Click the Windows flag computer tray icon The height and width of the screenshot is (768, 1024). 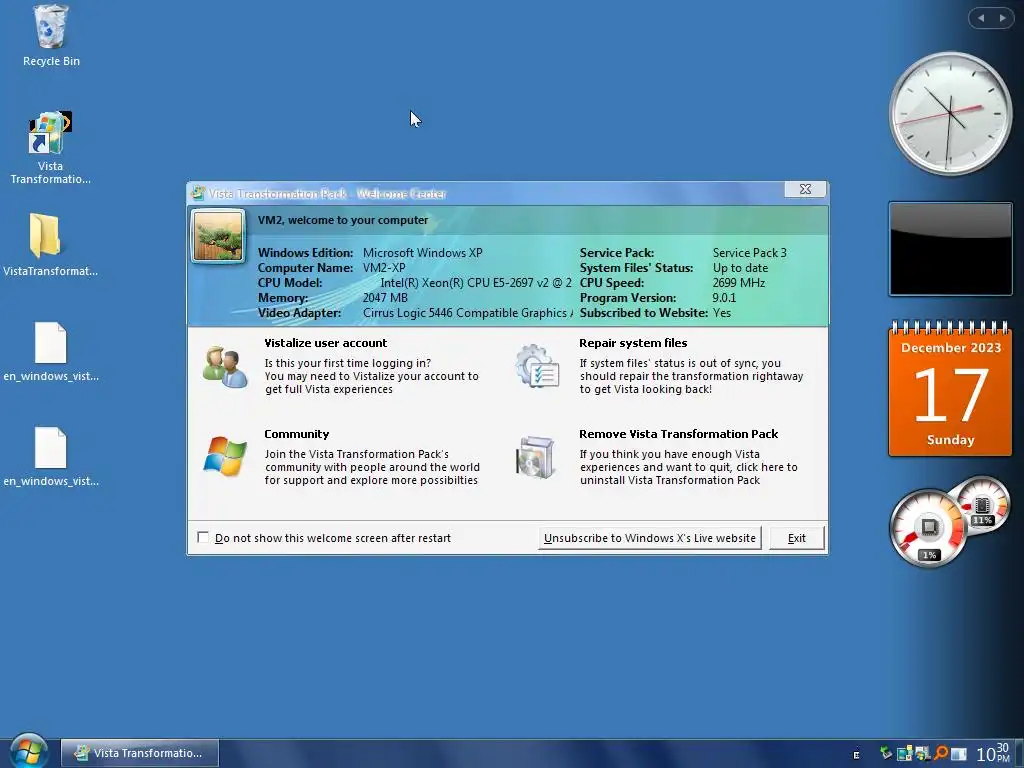[x=922, y=754]
